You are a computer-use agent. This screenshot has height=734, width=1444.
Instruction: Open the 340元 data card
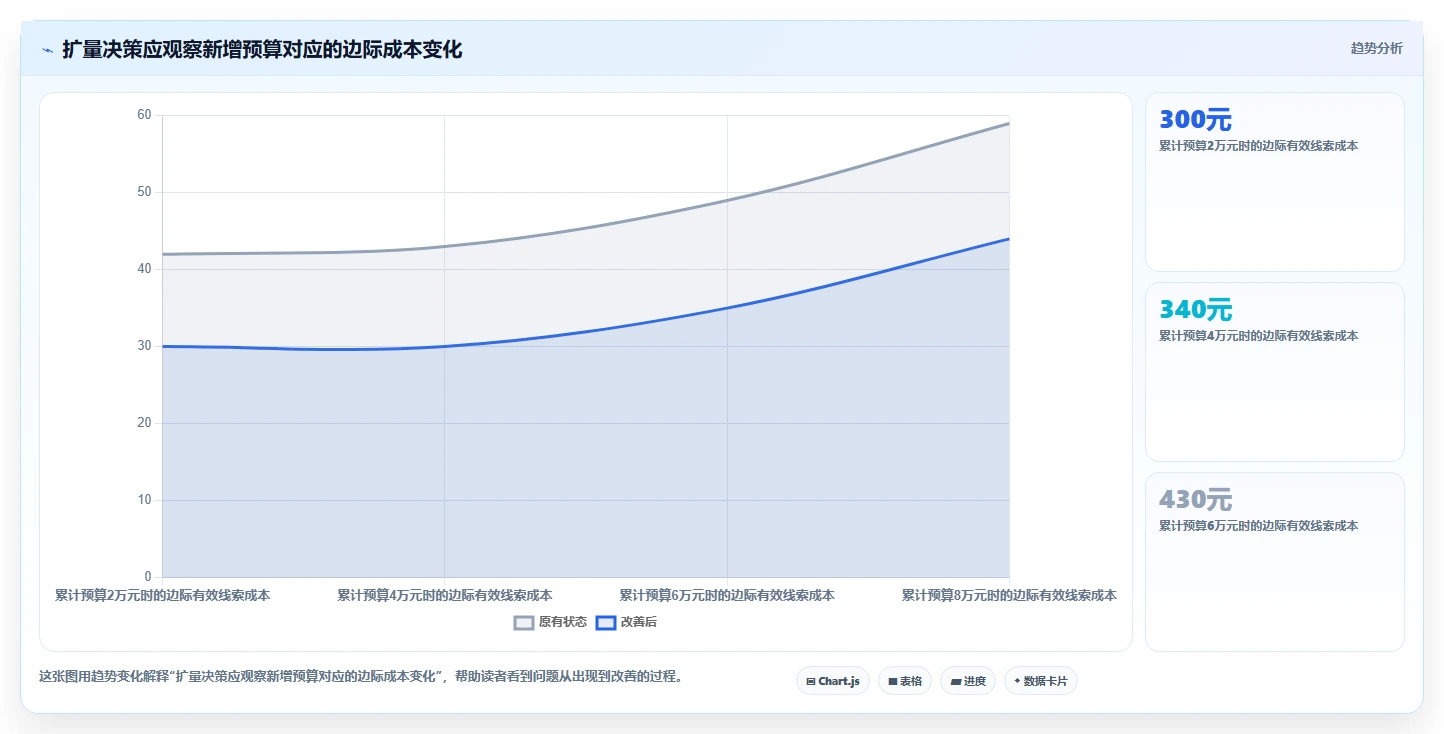[x=1274, y=372]
